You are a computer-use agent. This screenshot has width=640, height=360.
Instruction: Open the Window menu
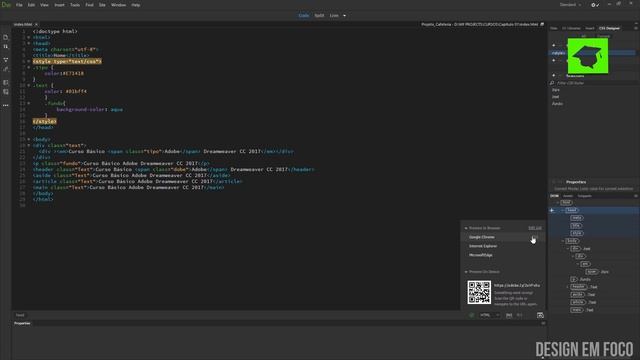coord(118,5)
